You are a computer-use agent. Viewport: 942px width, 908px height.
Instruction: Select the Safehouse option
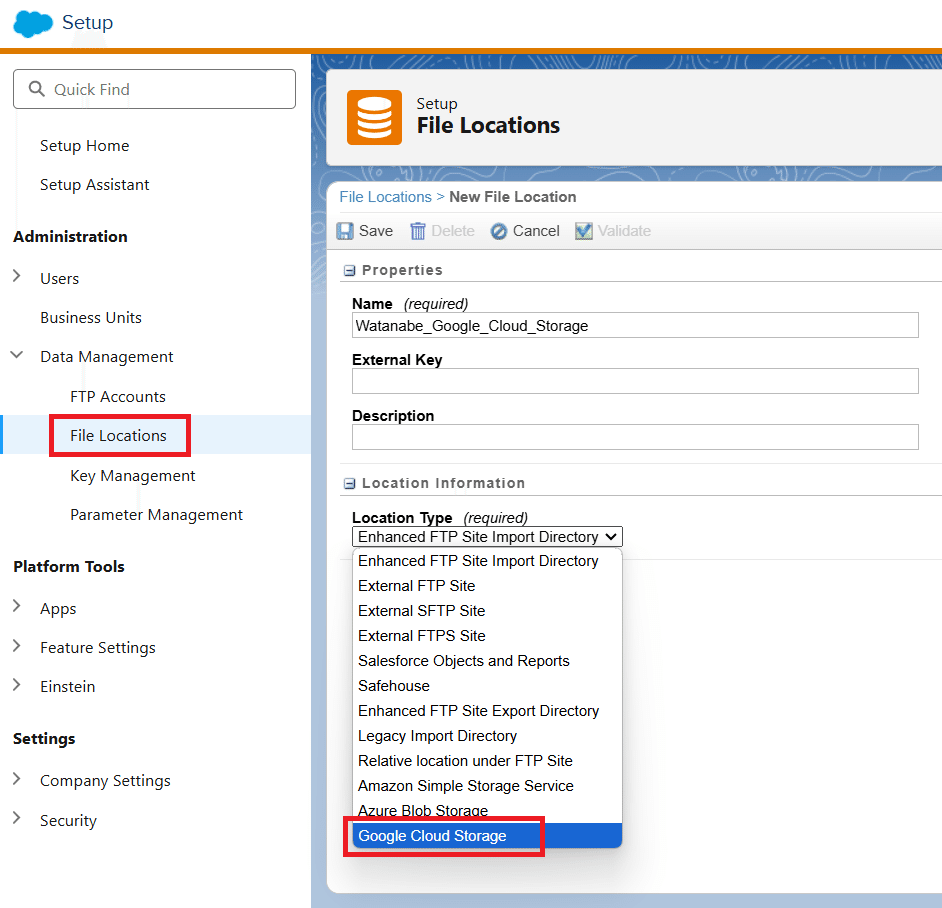pyautogui.click(x=487, y=686)
